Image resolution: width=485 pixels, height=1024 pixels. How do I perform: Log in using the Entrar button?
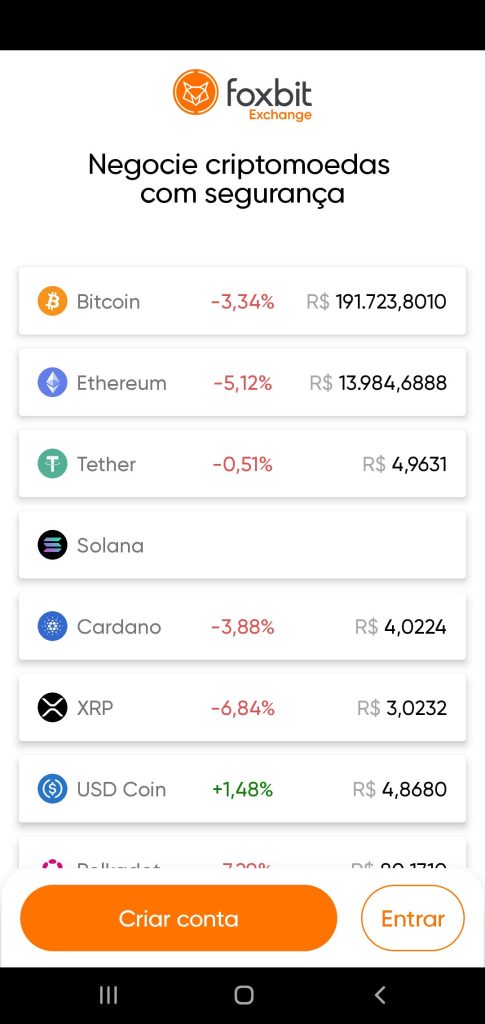point(413,918)
